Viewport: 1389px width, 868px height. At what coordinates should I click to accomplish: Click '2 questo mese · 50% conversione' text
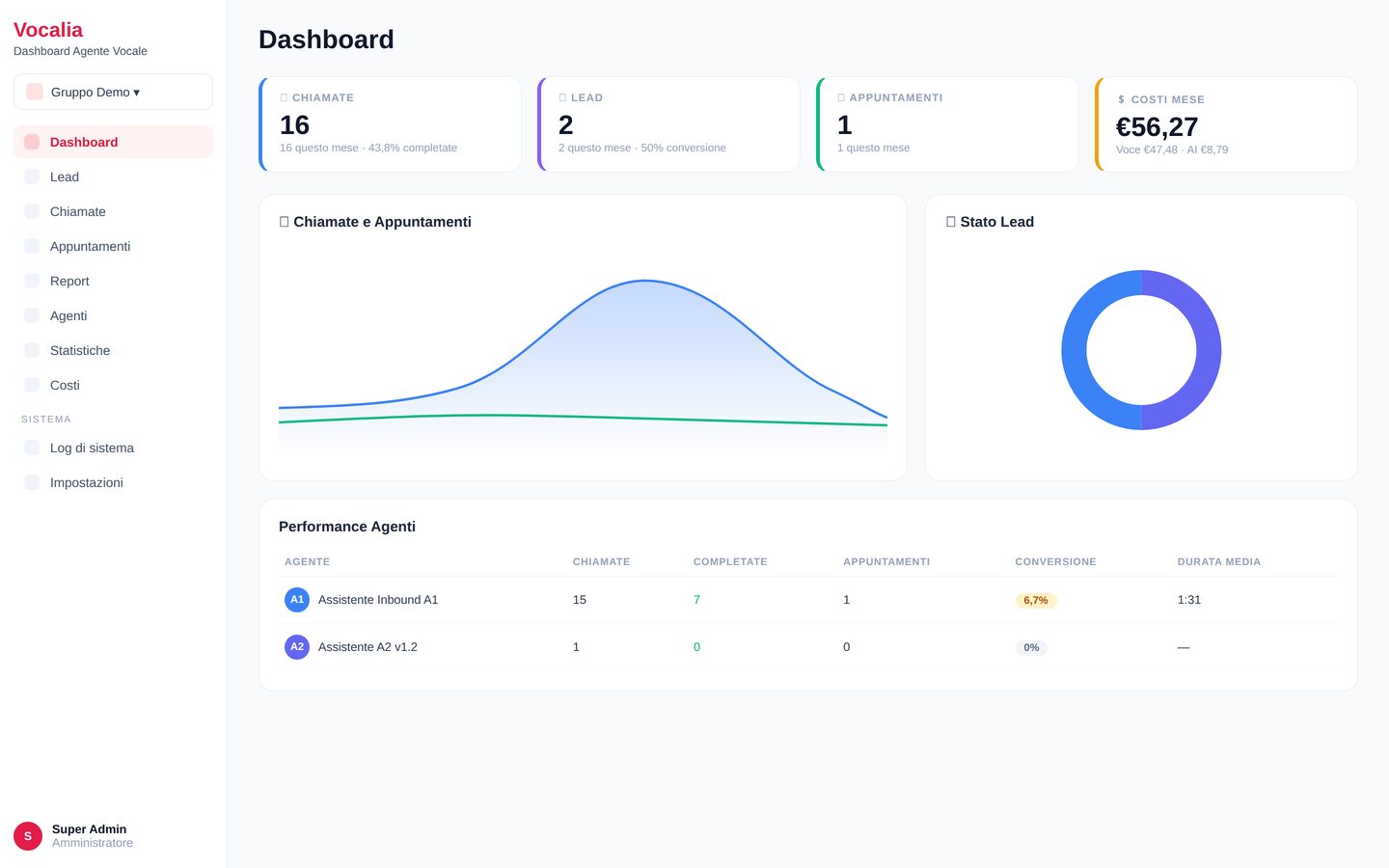point(642,148)
